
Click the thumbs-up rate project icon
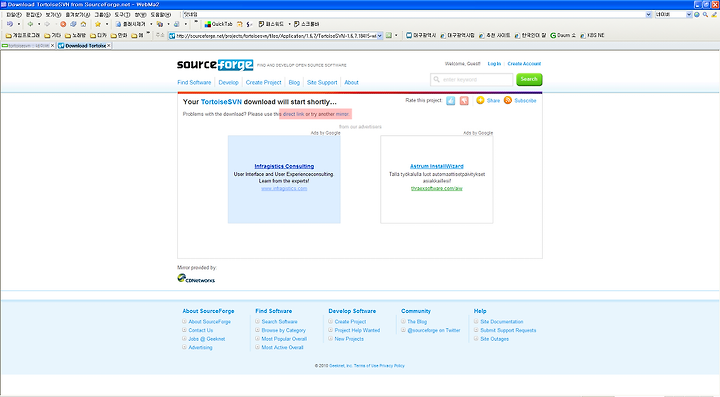click(450, 101)
